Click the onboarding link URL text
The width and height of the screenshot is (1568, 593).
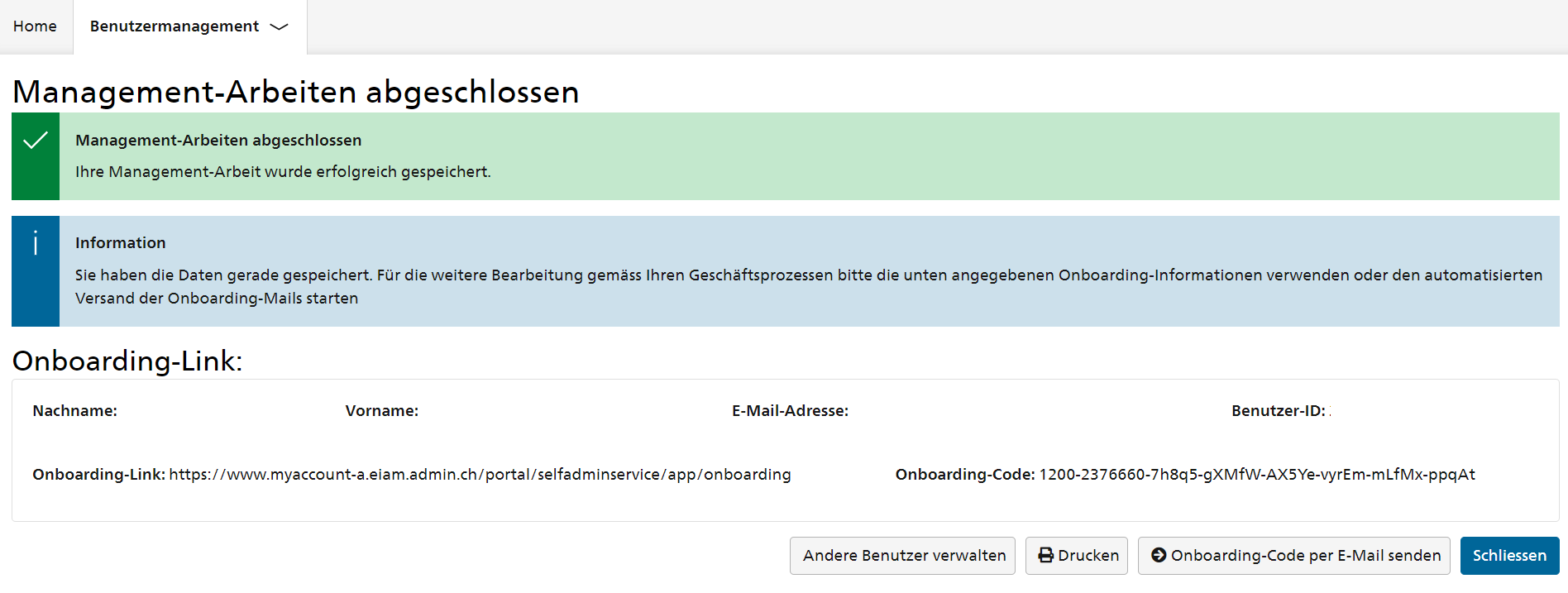coord(480,475)
